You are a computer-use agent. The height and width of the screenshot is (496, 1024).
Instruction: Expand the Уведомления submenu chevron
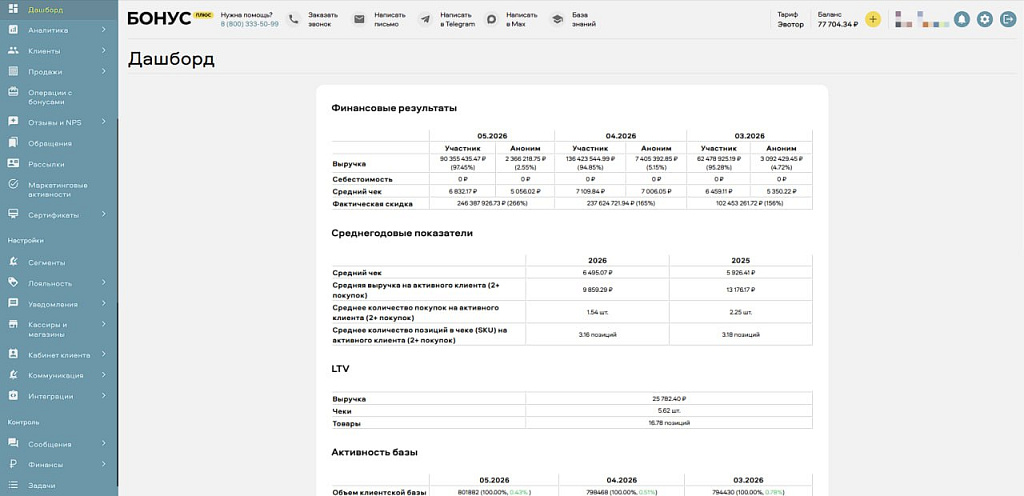tap(104, 304)
